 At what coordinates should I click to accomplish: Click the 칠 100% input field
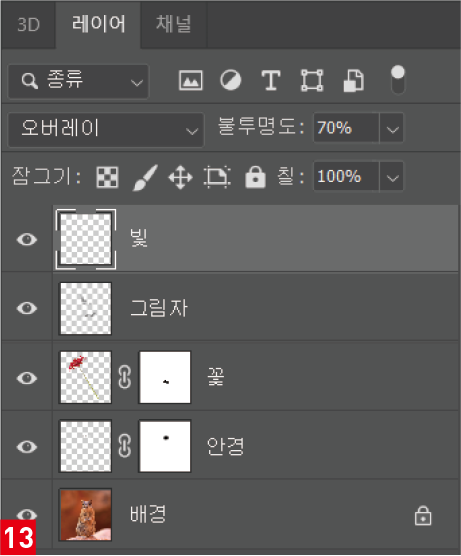tap(346, 176)
